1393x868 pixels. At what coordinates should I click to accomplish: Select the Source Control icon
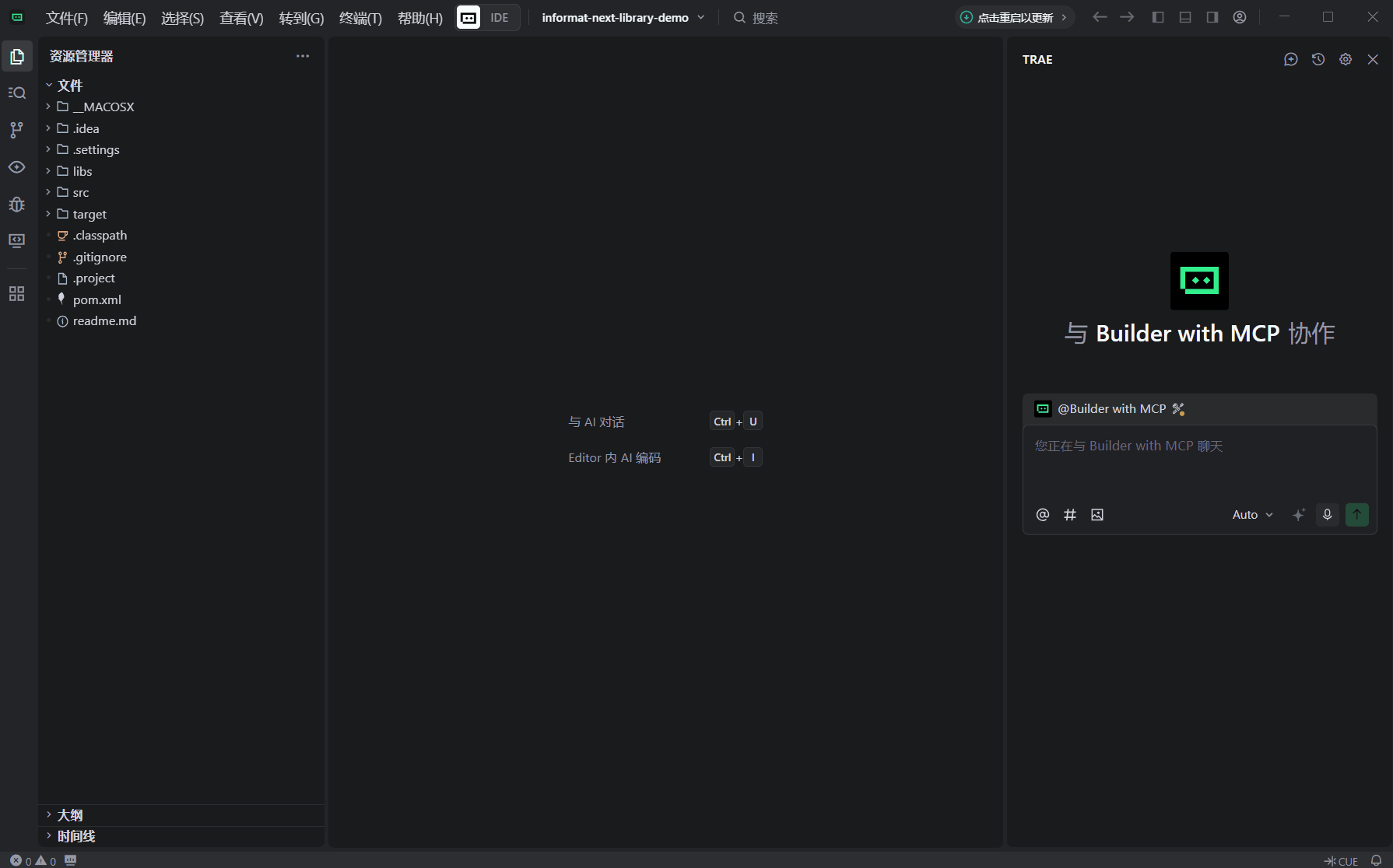16,130
